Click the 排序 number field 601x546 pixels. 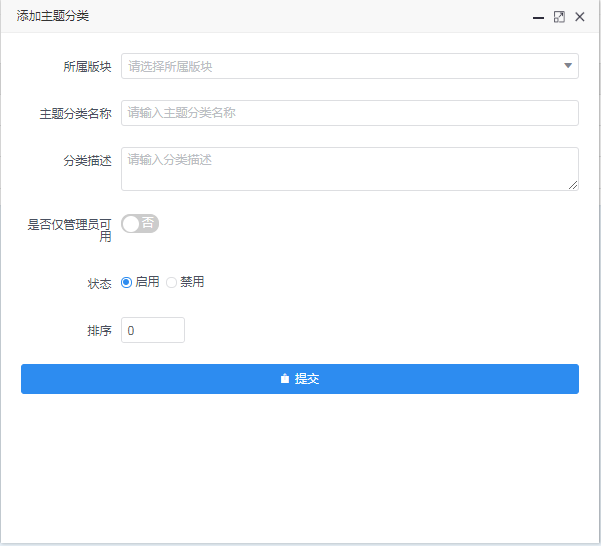[153, 330]
